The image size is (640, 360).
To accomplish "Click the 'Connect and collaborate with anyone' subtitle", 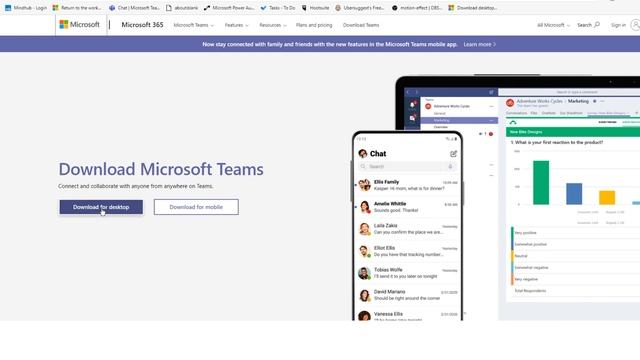I will coord(136,186).
